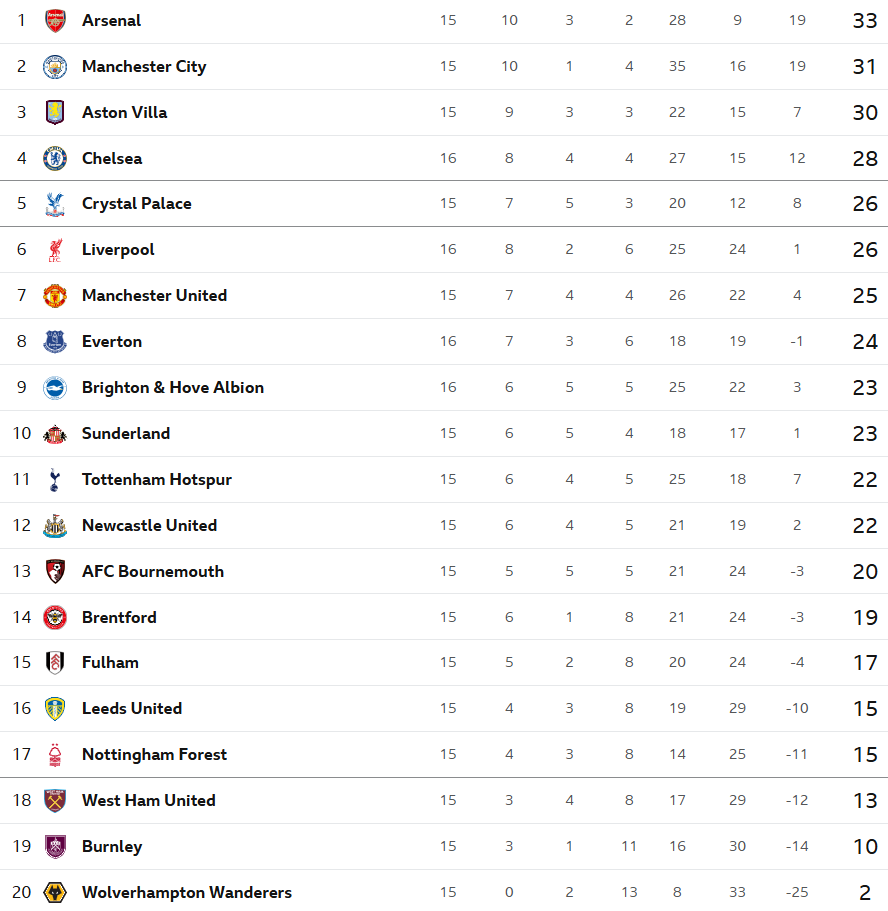Open the Manchester United team link
Viewport: 888px width, 911px height.
point(154,296)
